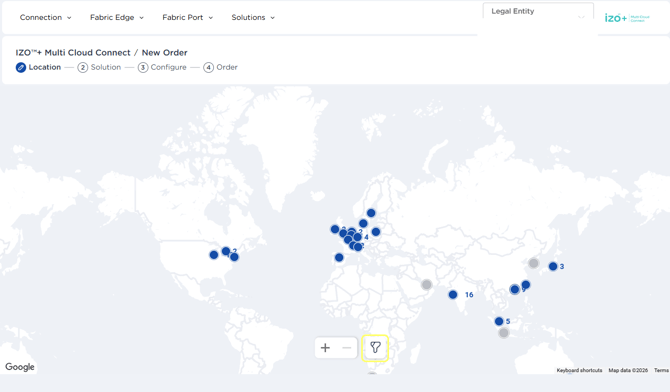Select the Solution step 2
This screenshot has height=392, width=670.
99,68
